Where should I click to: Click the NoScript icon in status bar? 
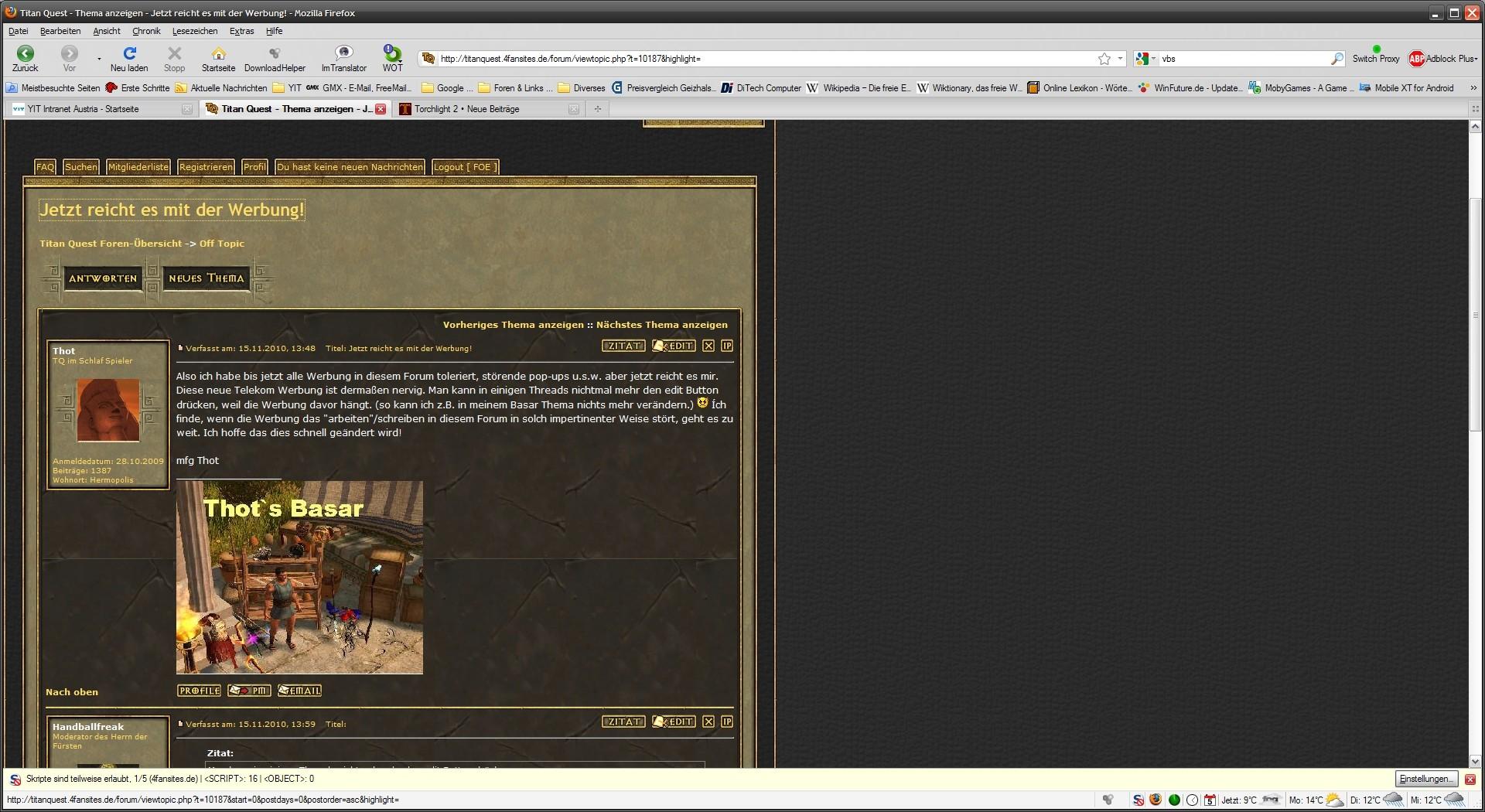click(1138, 800)
